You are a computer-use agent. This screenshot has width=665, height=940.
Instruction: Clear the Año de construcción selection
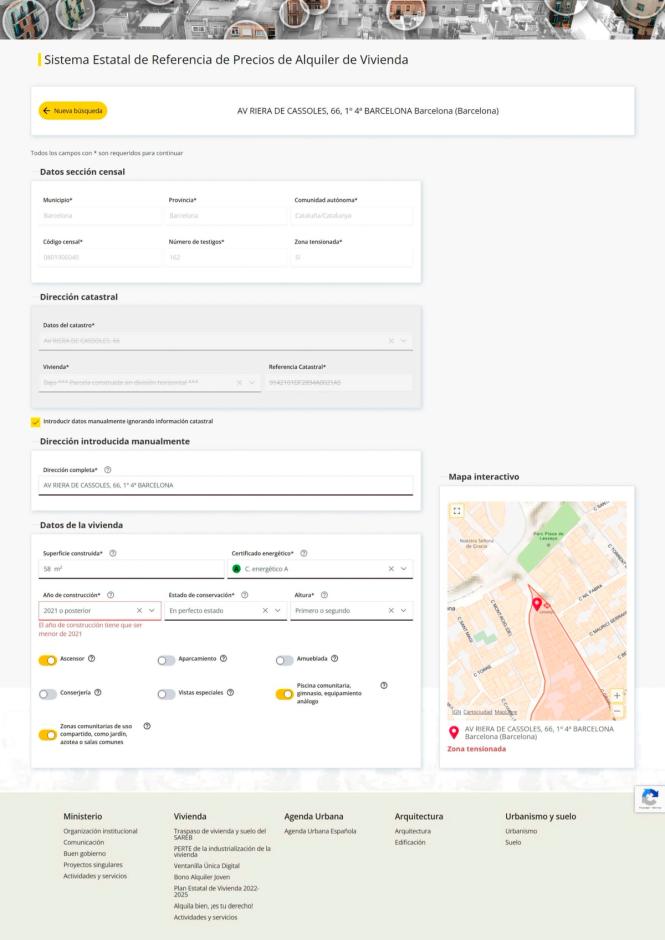tap(139, 611)
